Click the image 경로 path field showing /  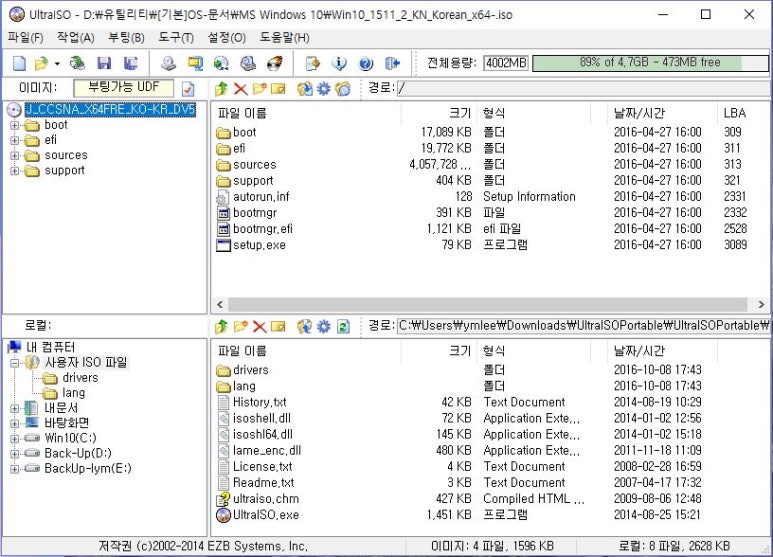coord(583,89)
